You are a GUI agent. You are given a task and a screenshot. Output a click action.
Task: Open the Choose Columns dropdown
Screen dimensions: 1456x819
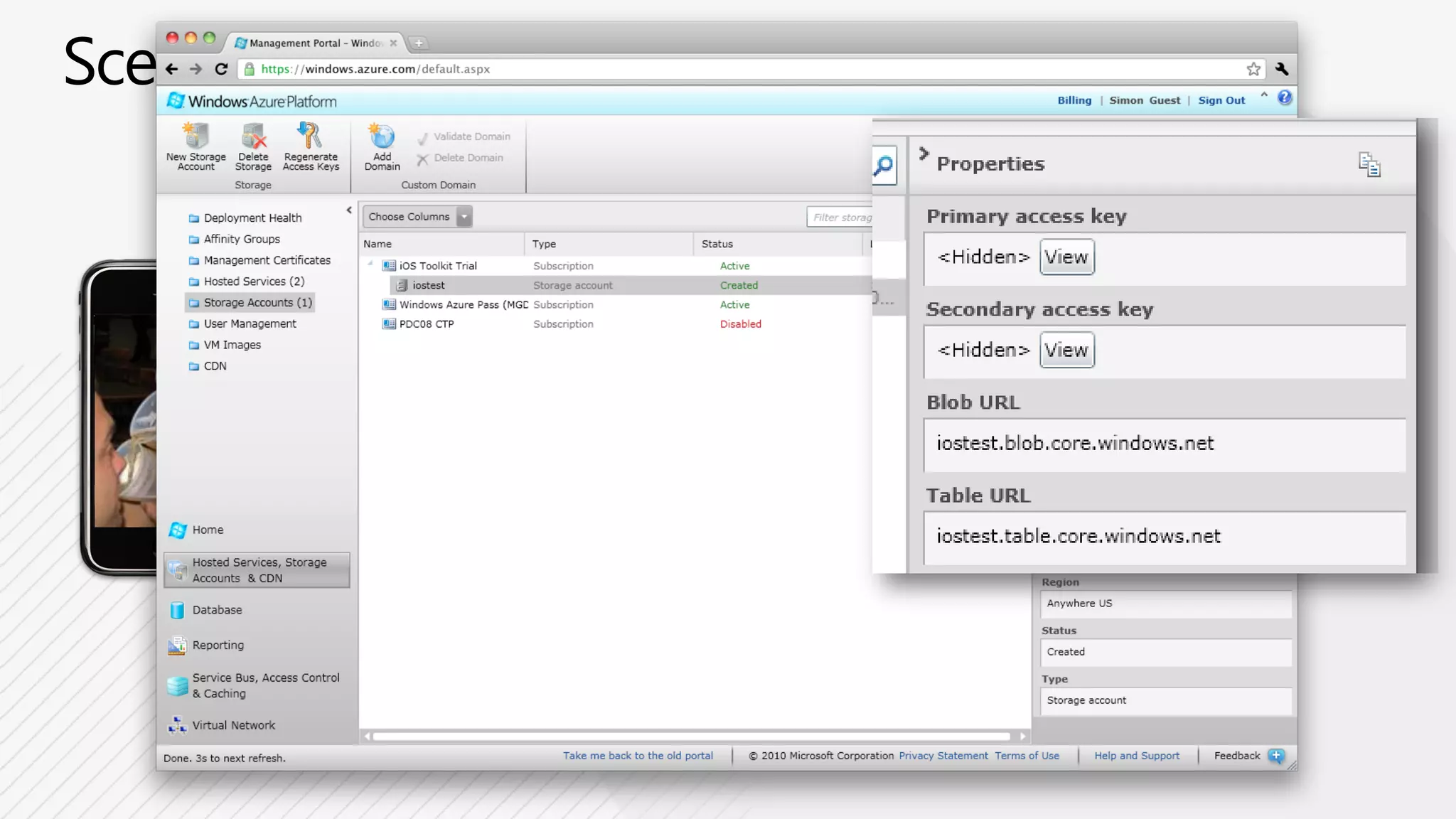[x=417, y=217]
